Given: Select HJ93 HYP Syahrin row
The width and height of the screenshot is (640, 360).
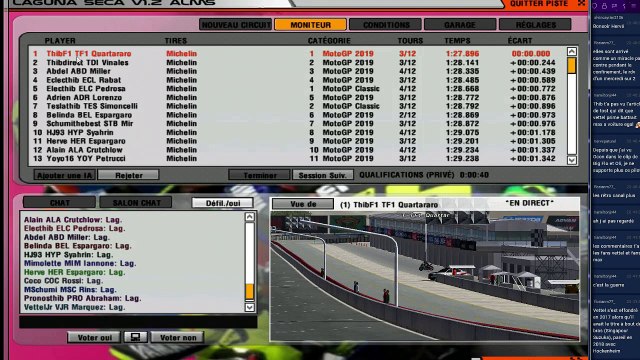Looking at the screenshot, I should (297, 133).
